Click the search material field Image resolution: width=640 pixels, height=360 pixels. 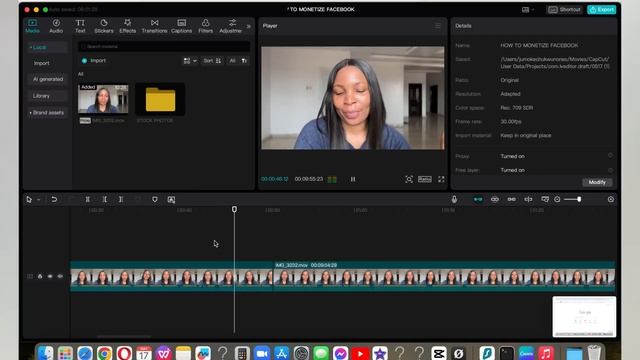coord(164,47)
